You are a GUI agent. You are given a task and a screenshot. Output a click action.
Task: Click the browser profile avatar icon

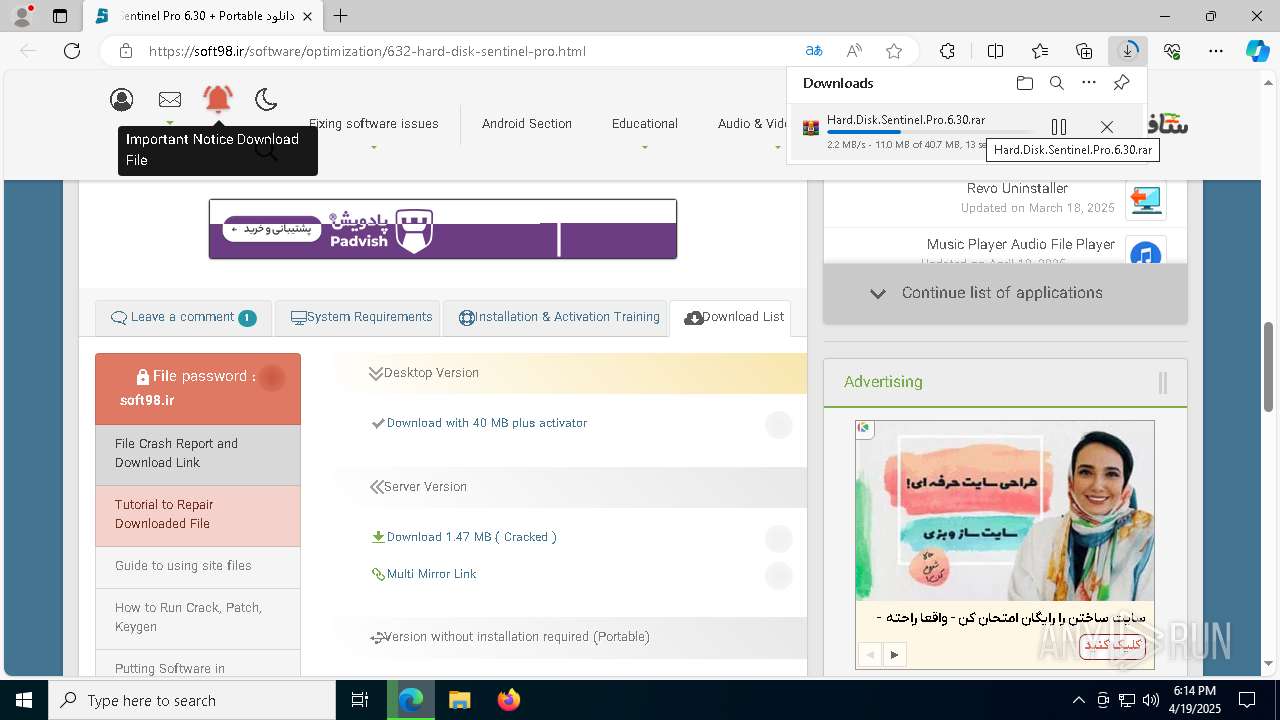[22, 16]
